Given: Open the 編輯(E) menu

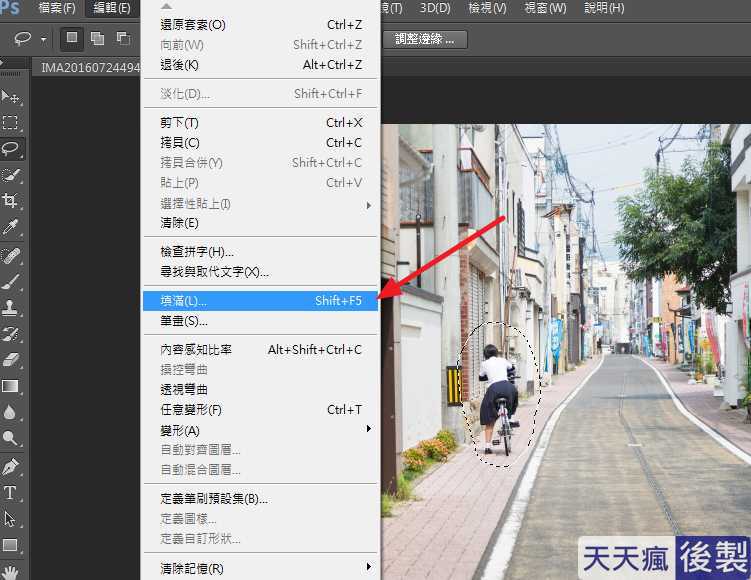Looking at the screenshot, I should click(112, 8).
